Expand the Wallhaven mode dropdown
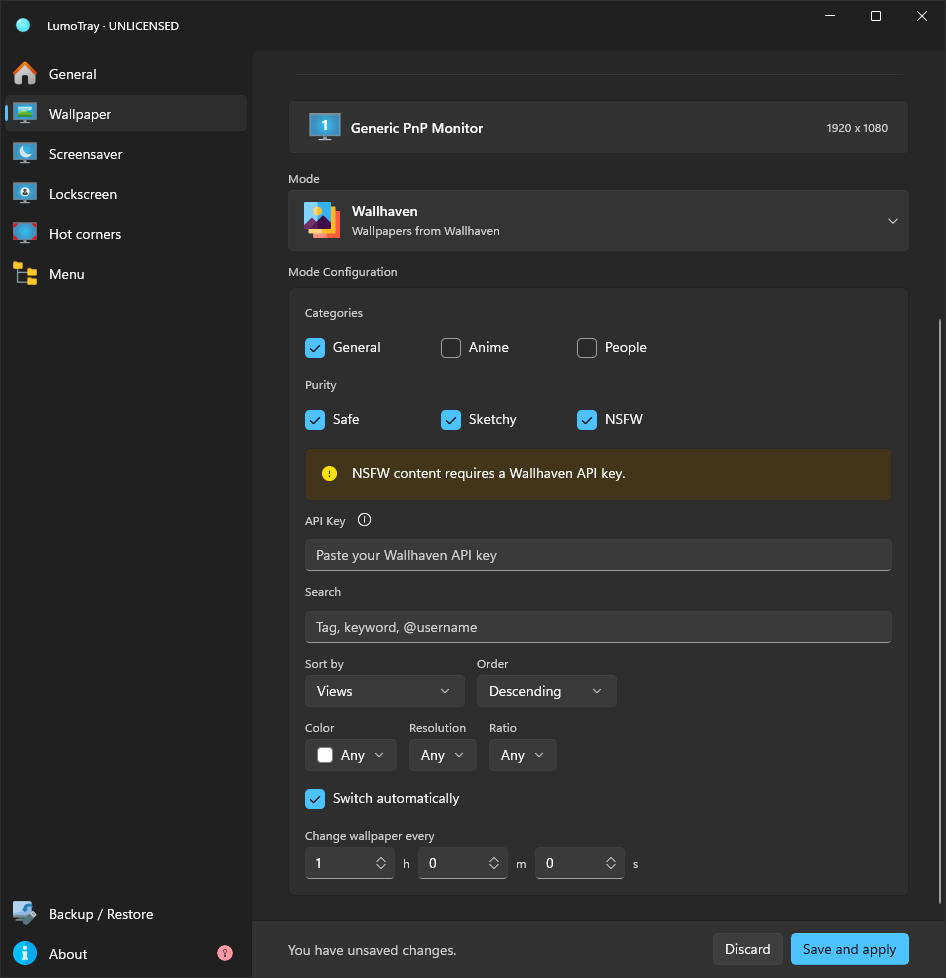This screenshot has height=978, width=946. tap(598, 221)
